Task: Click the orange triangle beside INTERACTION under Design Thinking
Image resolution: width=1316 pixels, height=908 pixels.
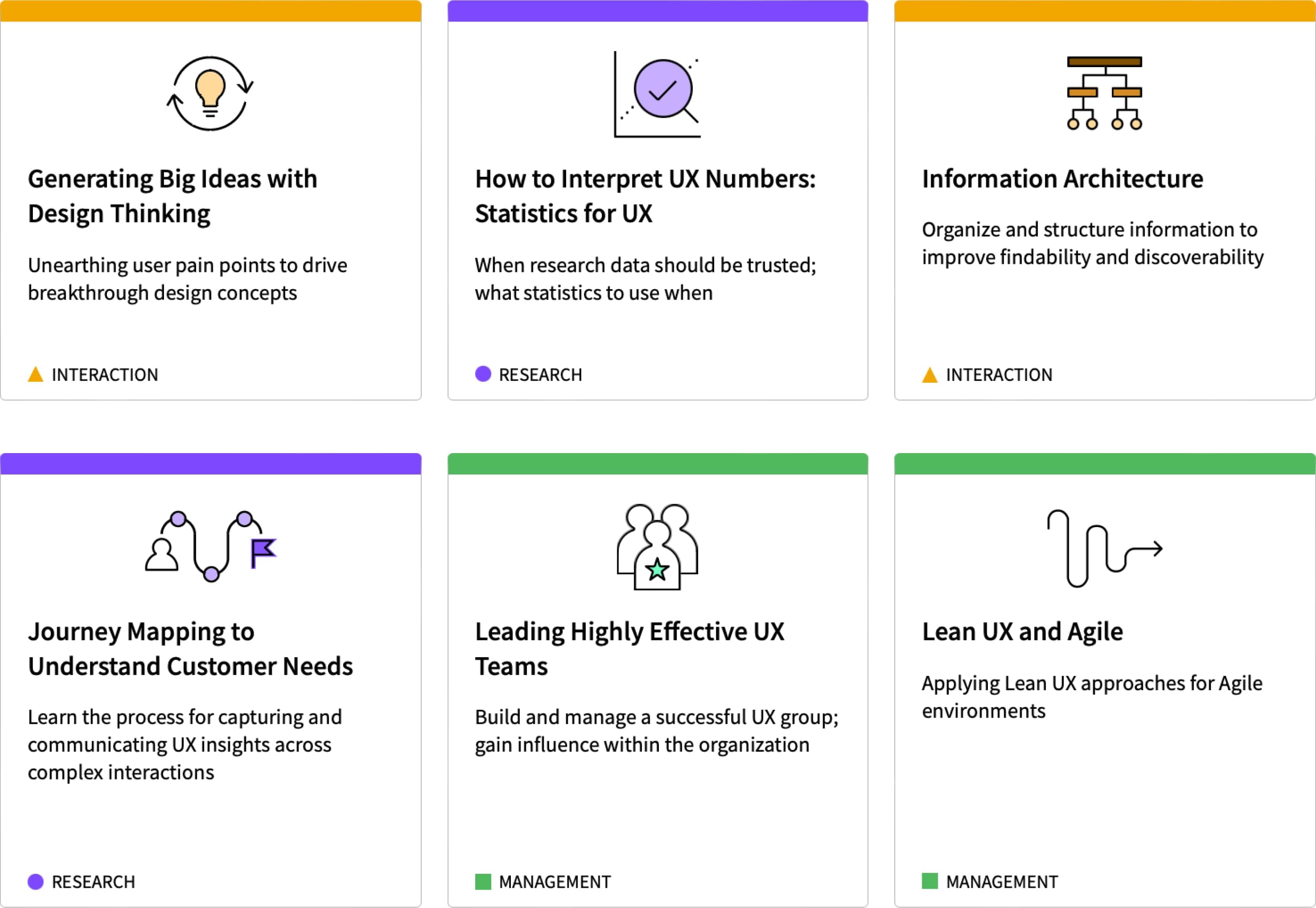Action: 35,375
